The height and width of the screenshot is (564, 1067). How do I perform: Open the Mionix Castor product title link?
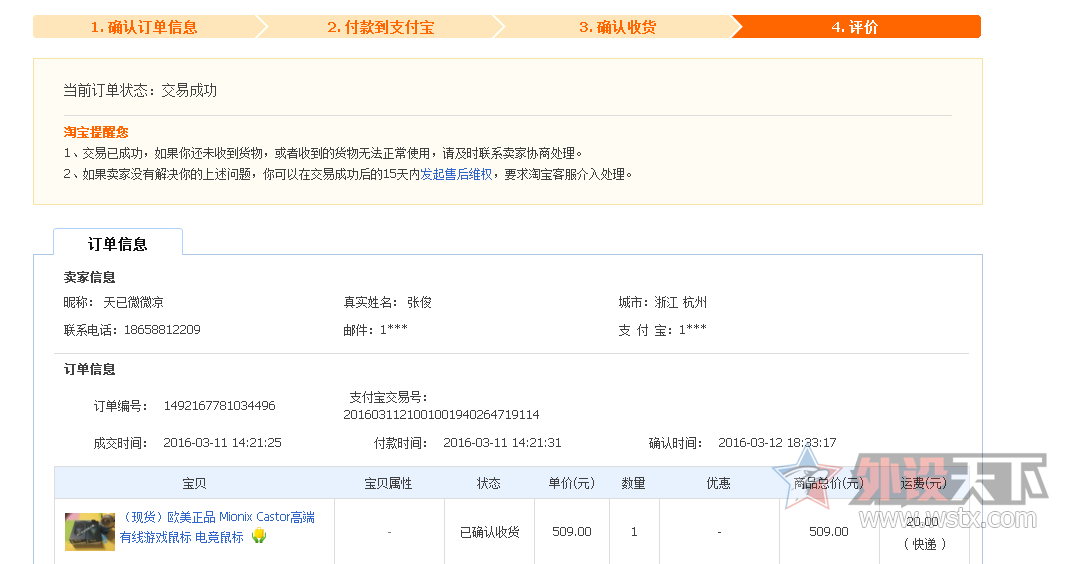click(217, 527)
